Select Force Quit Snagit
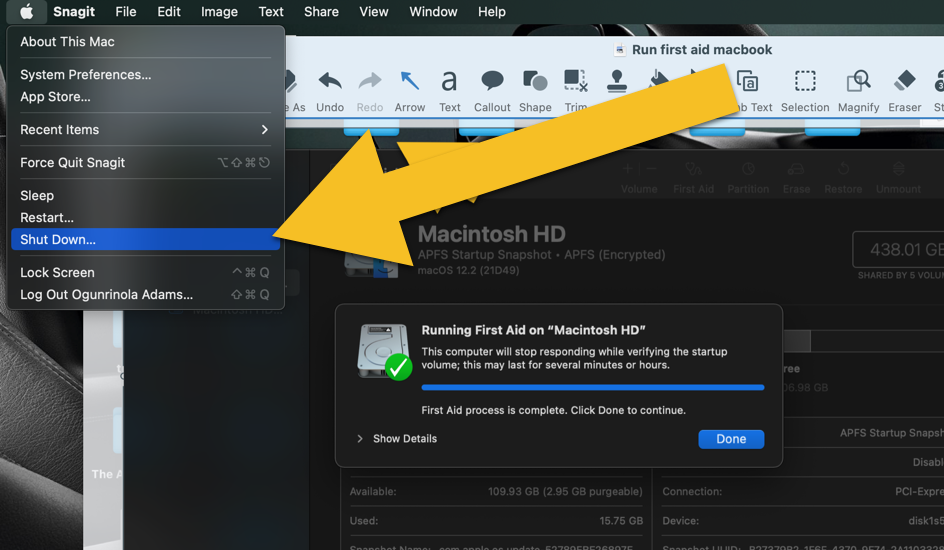 pyautogui.click(x=145, y=162)
